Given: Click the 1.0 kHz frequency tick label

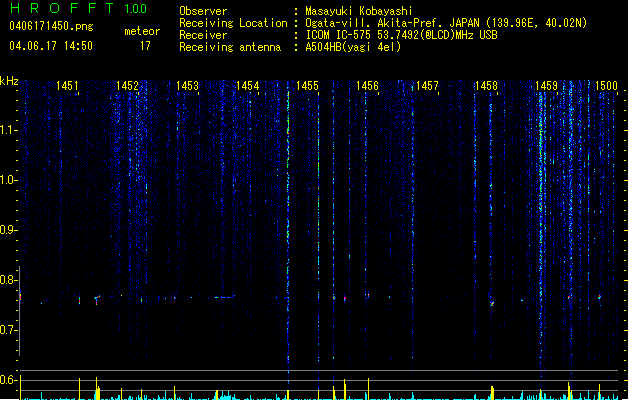Looking at the screenshot, I should tap(8, 180).
